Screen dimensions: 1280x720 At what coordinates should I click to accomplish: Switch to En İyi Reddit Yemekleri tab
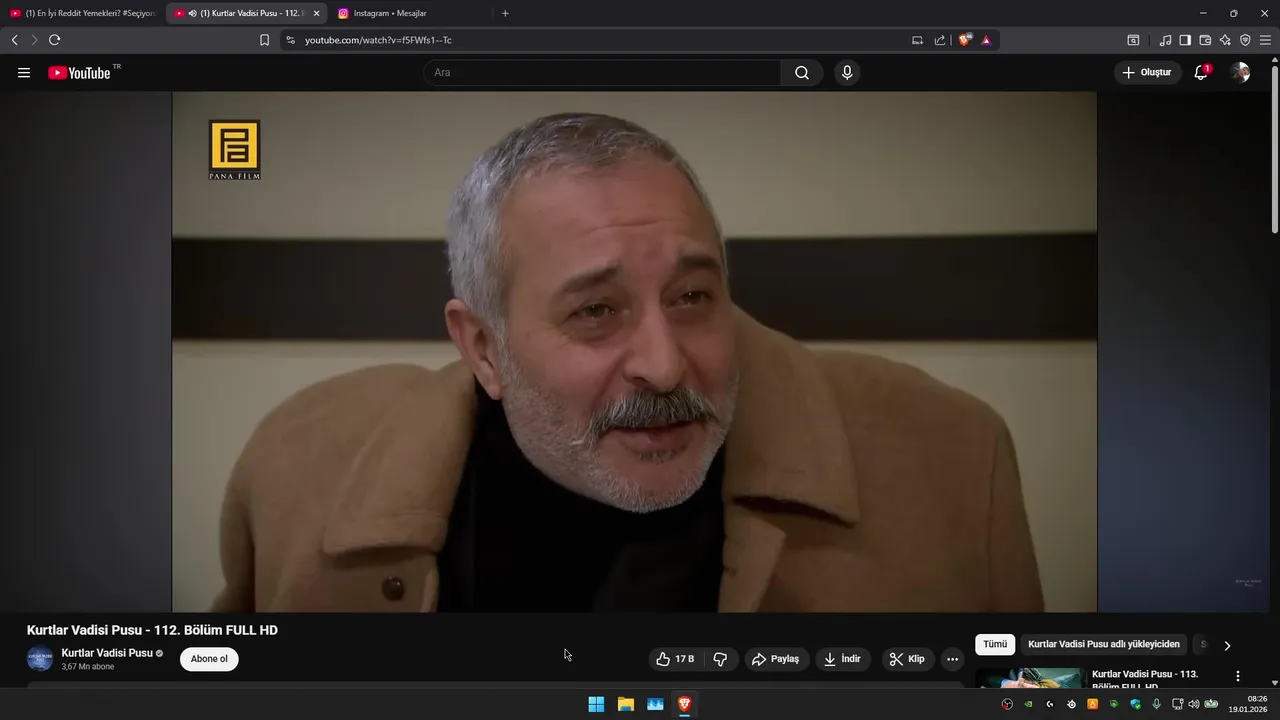[x=82, y=13]
